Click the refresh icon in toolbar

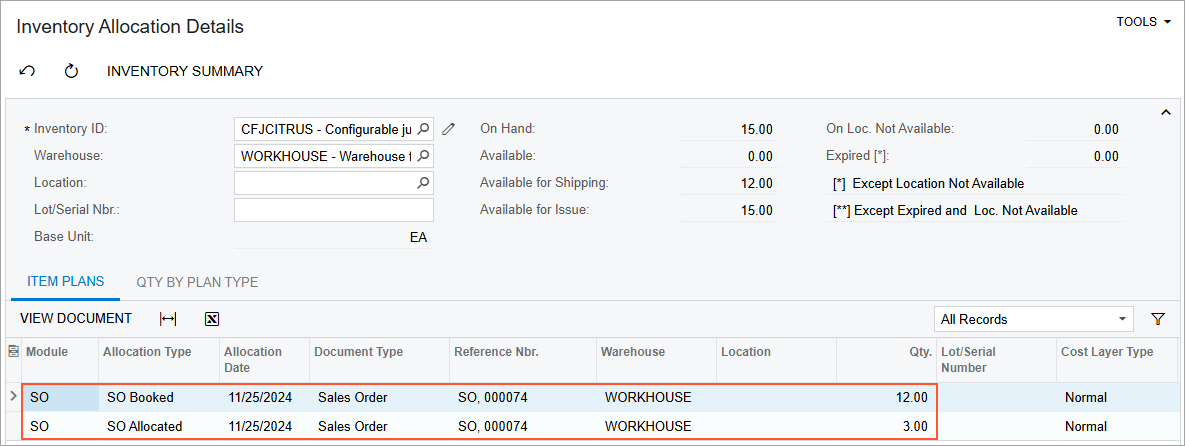click(71, 71)
